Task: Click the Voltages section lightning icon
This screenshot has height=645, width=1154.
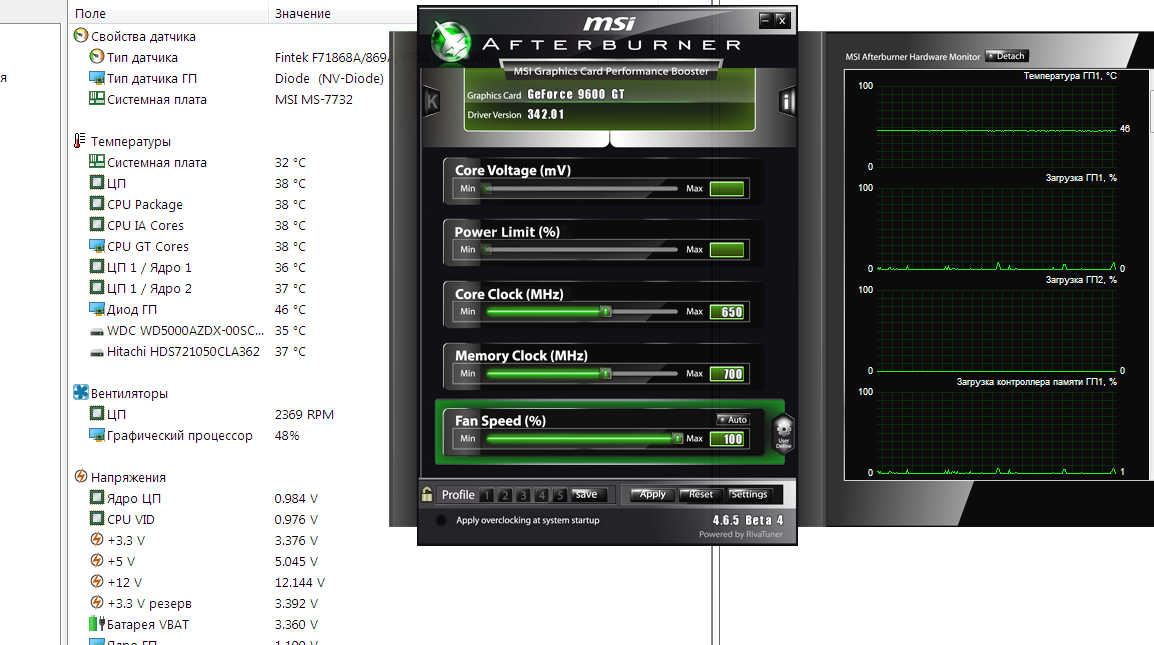Action: [81, 476]
